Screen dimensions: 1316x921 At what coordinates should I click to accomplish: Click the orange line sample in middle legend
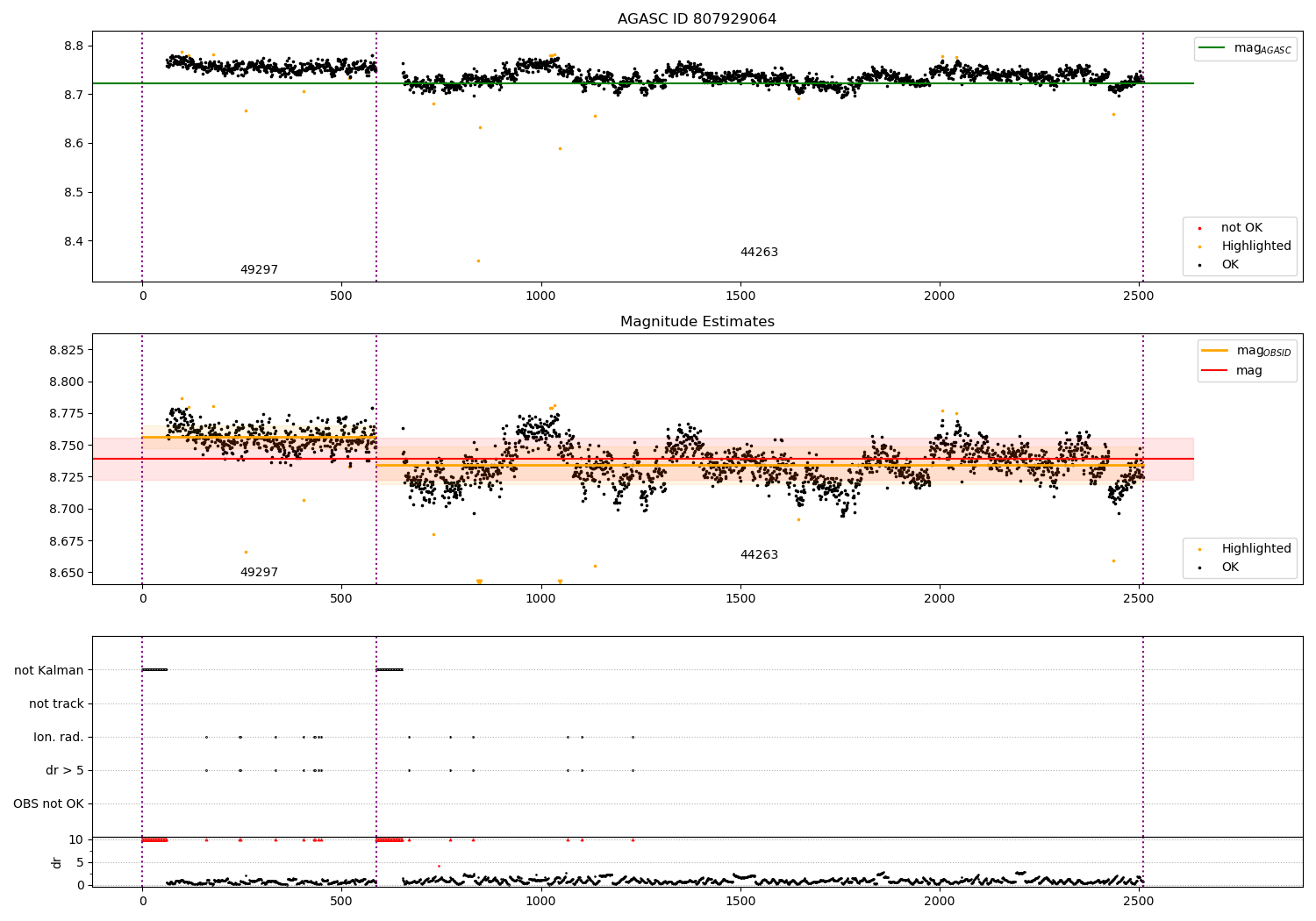click(x=1214, y=351)
